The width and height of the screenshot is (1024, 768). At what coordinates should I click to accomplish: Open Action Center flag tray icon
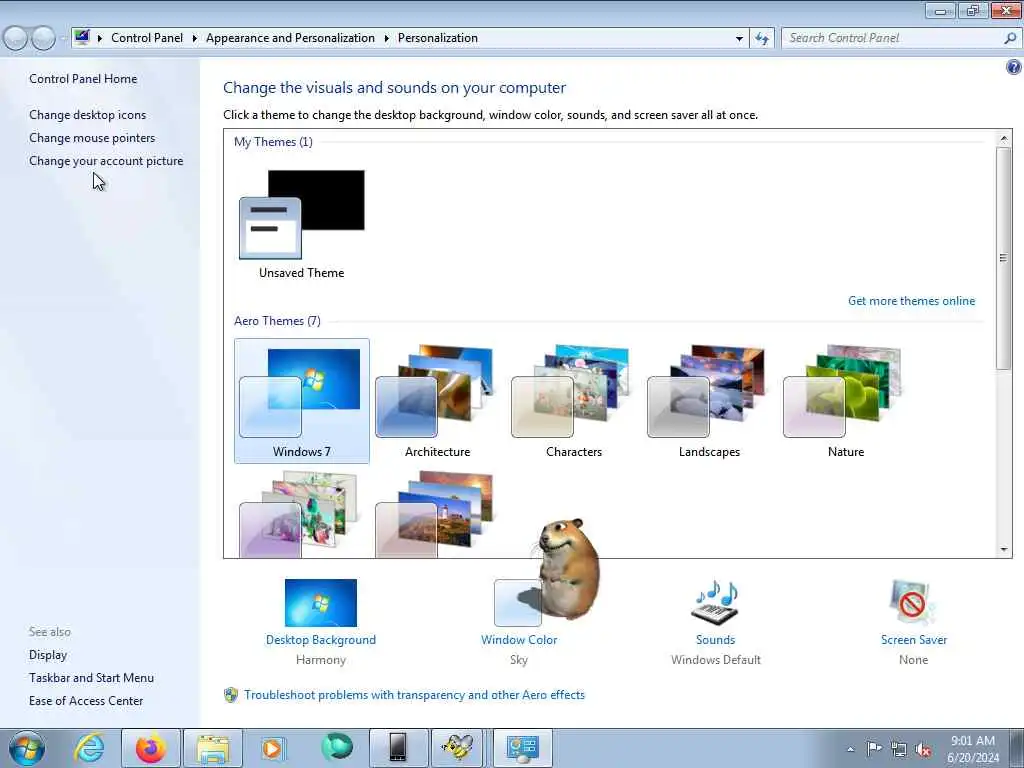point(873,749)
